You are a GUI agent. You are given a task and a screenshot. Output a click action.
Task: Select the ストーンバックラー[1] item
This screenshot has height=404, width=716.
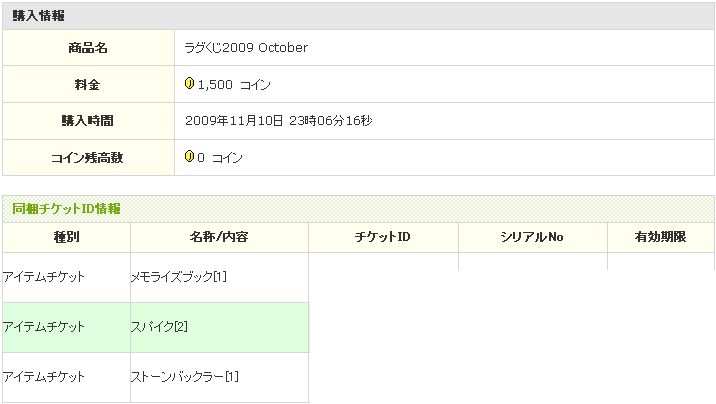coord(184,377)
